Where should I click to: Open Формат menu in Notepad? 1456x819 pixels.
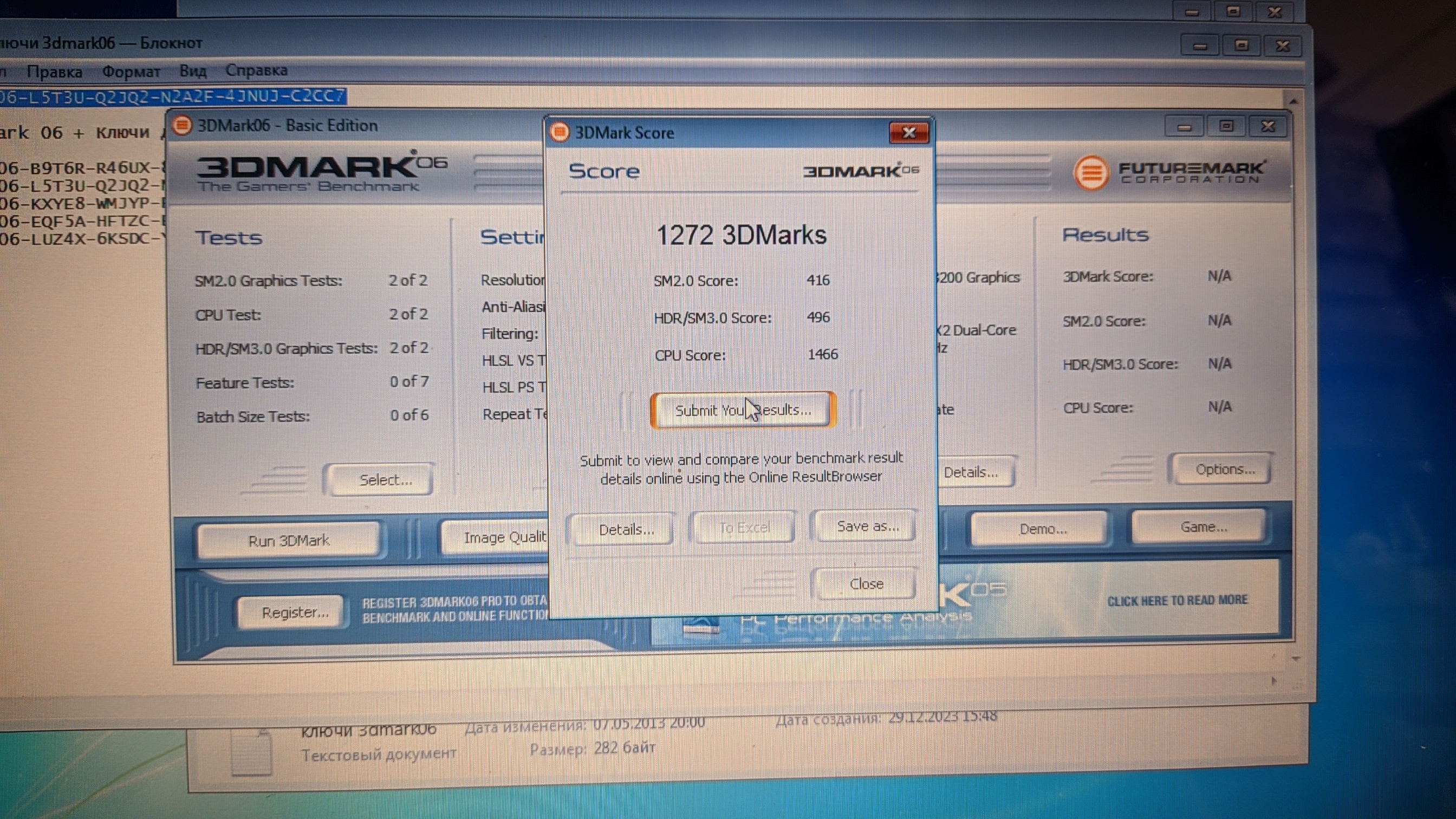pos(131,72)
